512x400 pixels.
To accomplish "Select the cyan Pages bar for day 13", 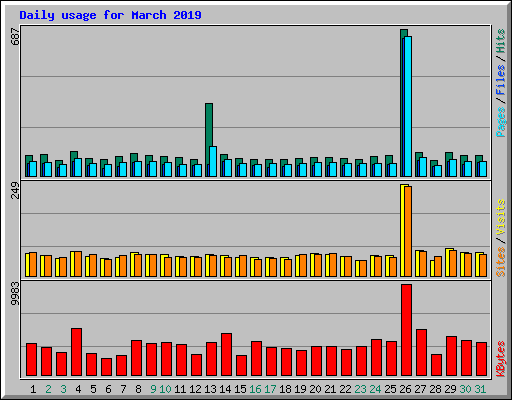I will 213,161.
